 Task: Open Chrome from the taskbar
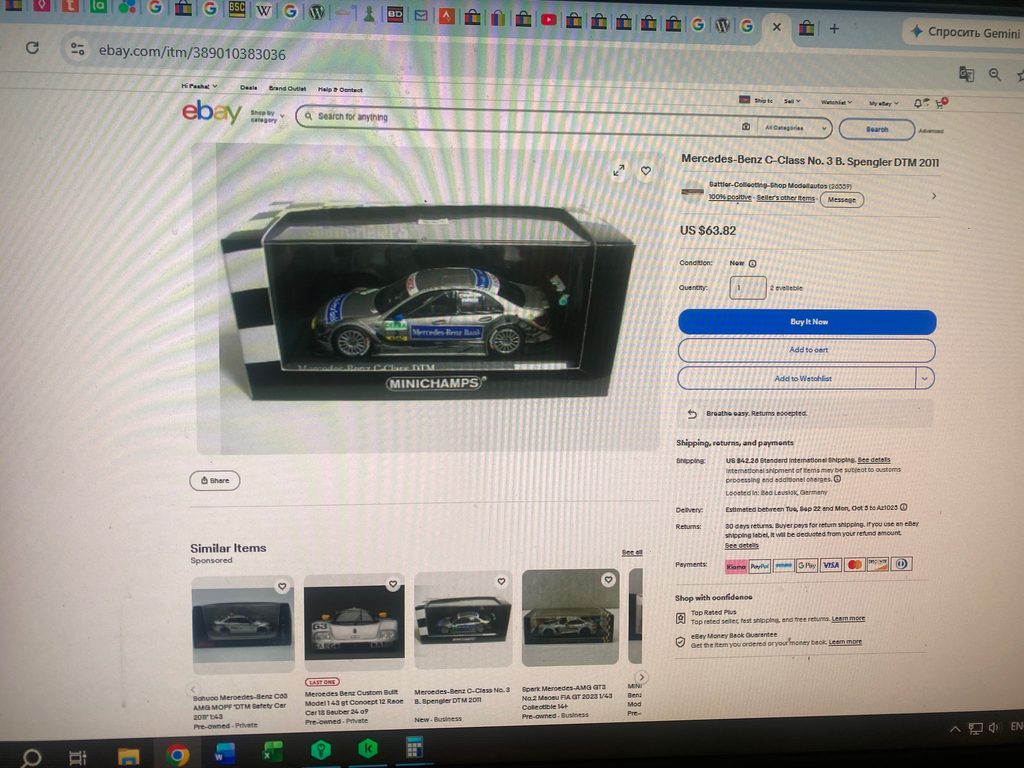point(177,755)
